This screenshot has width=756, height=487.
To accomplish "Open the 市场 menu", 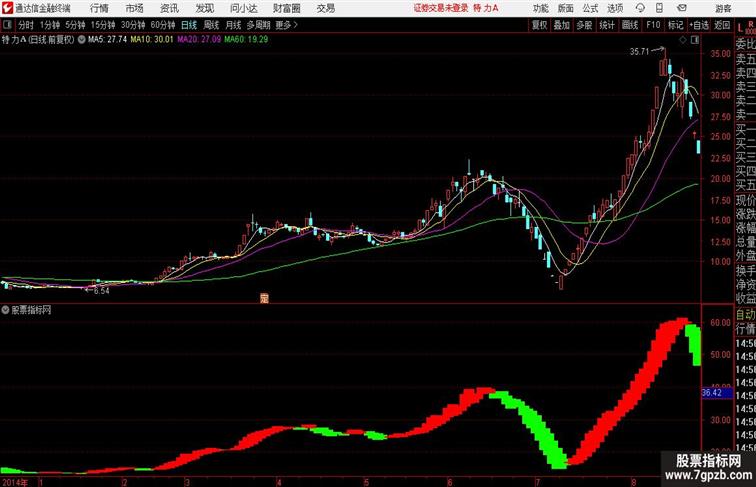I will (x=135, y=8).
